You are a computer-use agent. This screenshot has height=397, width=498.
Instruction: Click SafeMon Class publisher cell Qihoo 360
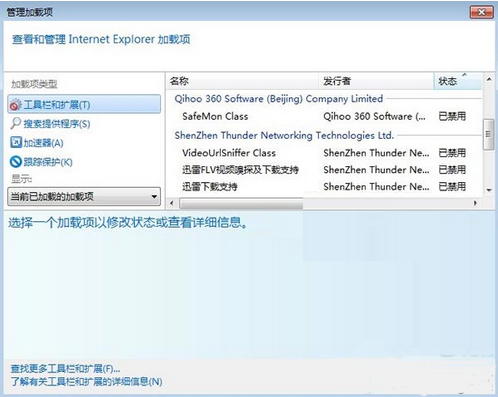click(x=374, y=116)
